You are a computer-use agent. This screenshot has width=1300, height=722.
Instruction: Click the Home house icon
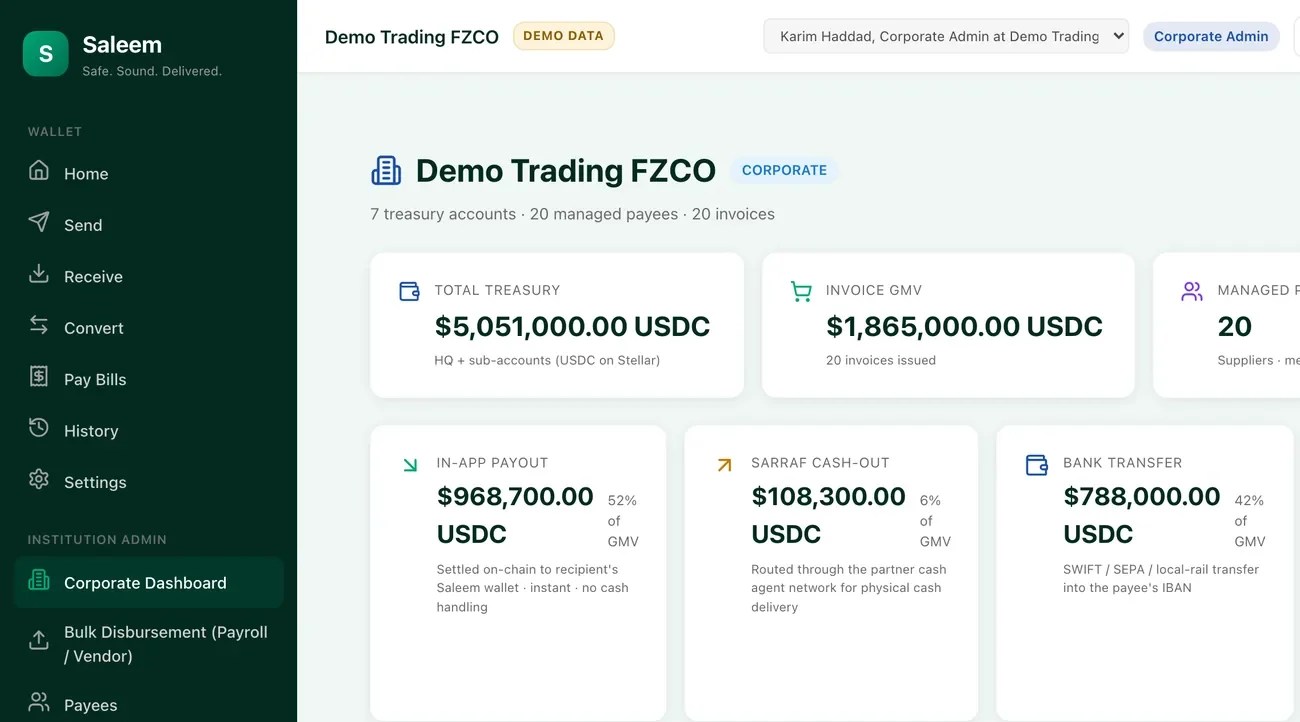coord(39,170)
